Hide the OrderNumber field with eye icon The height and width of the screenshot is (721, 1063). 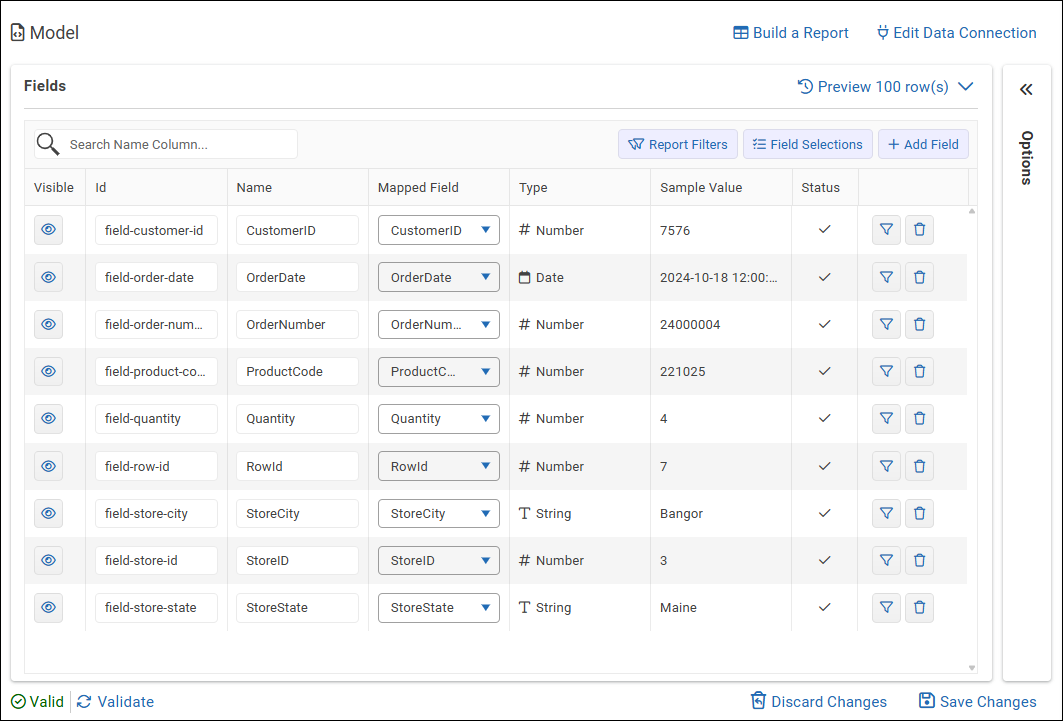tap(48, 324)
